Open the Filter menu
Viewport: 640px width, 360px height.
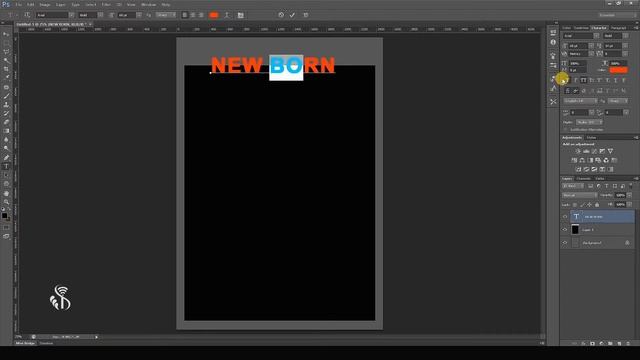[106, 4]
